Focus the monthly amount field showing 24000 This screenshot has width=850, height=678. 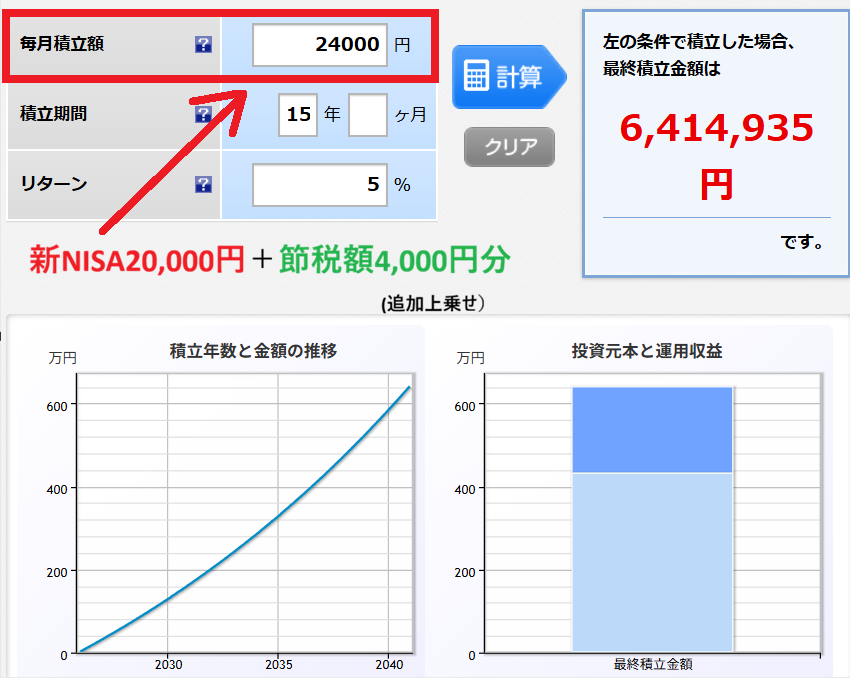[319, 45]
